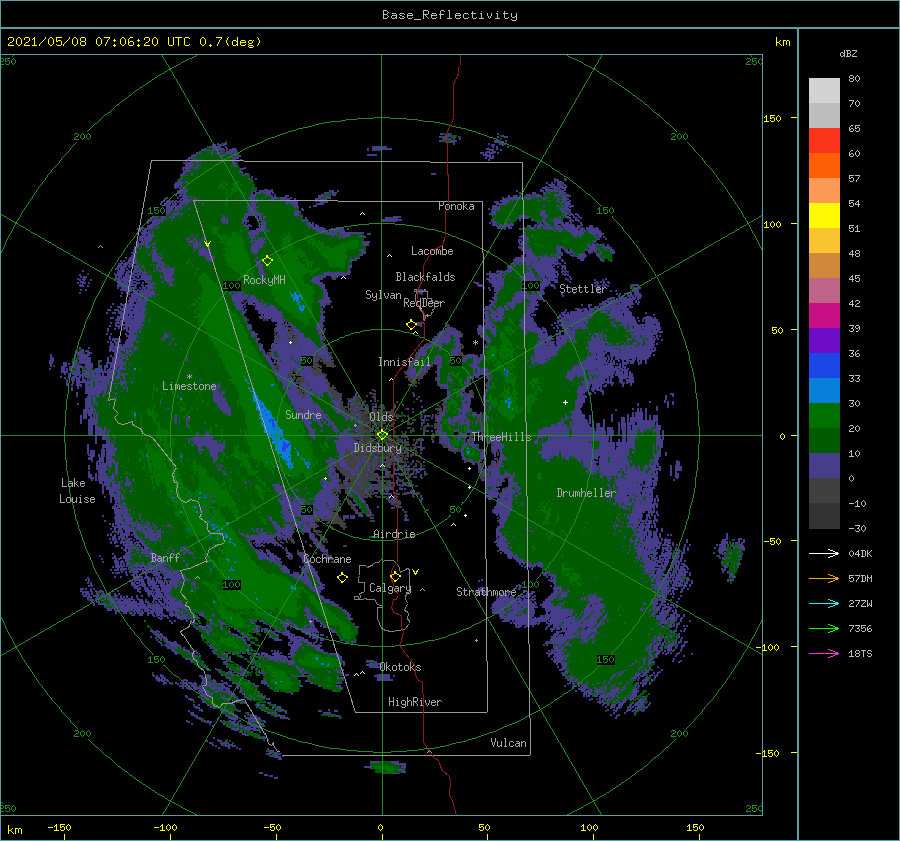Click the 2021/05/08 07:06:20 UTC timestamp
This screenshot has width=900, height=841.
(99, 42)
